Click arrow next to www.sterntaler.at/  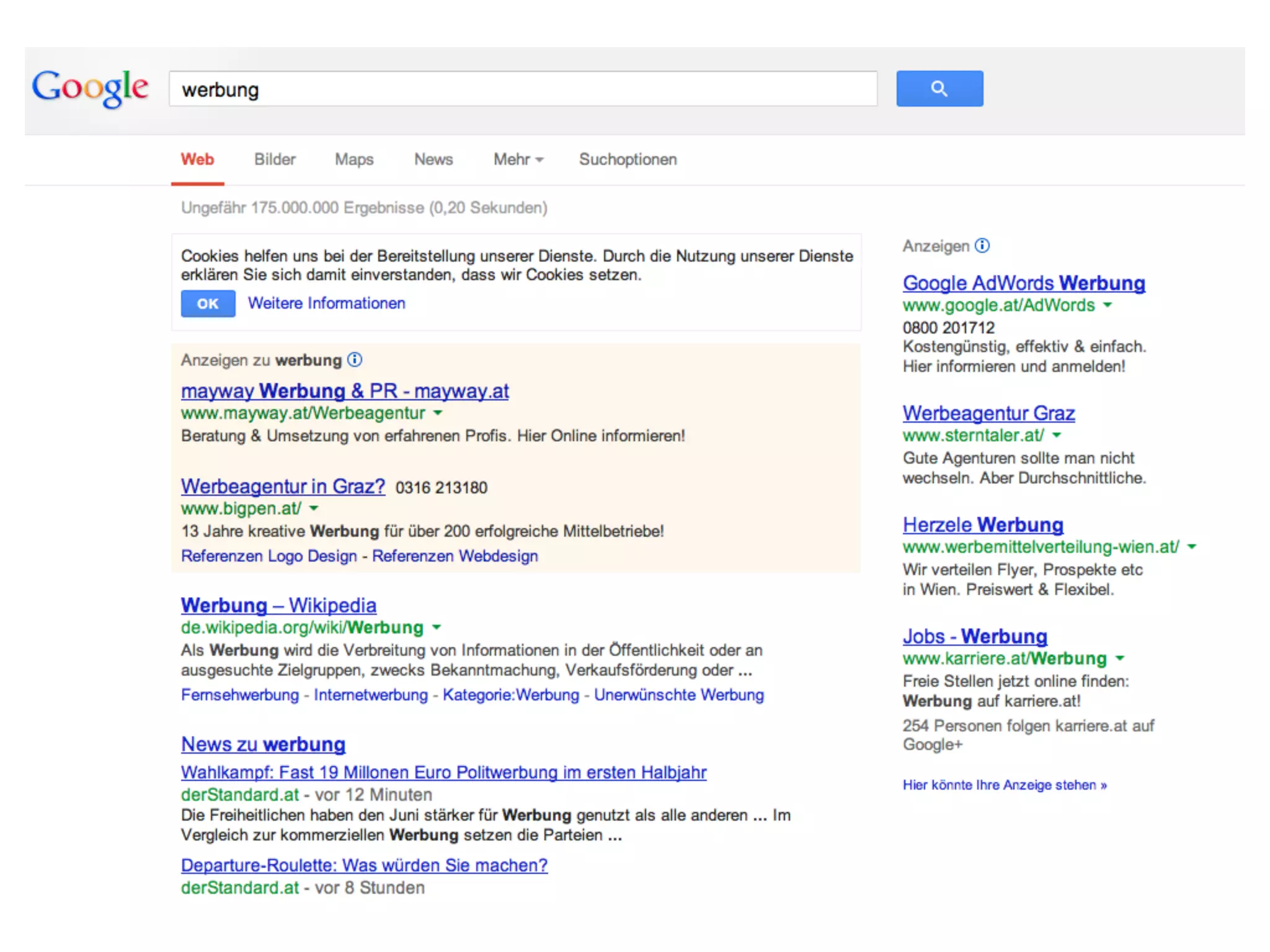(1057, 435)
